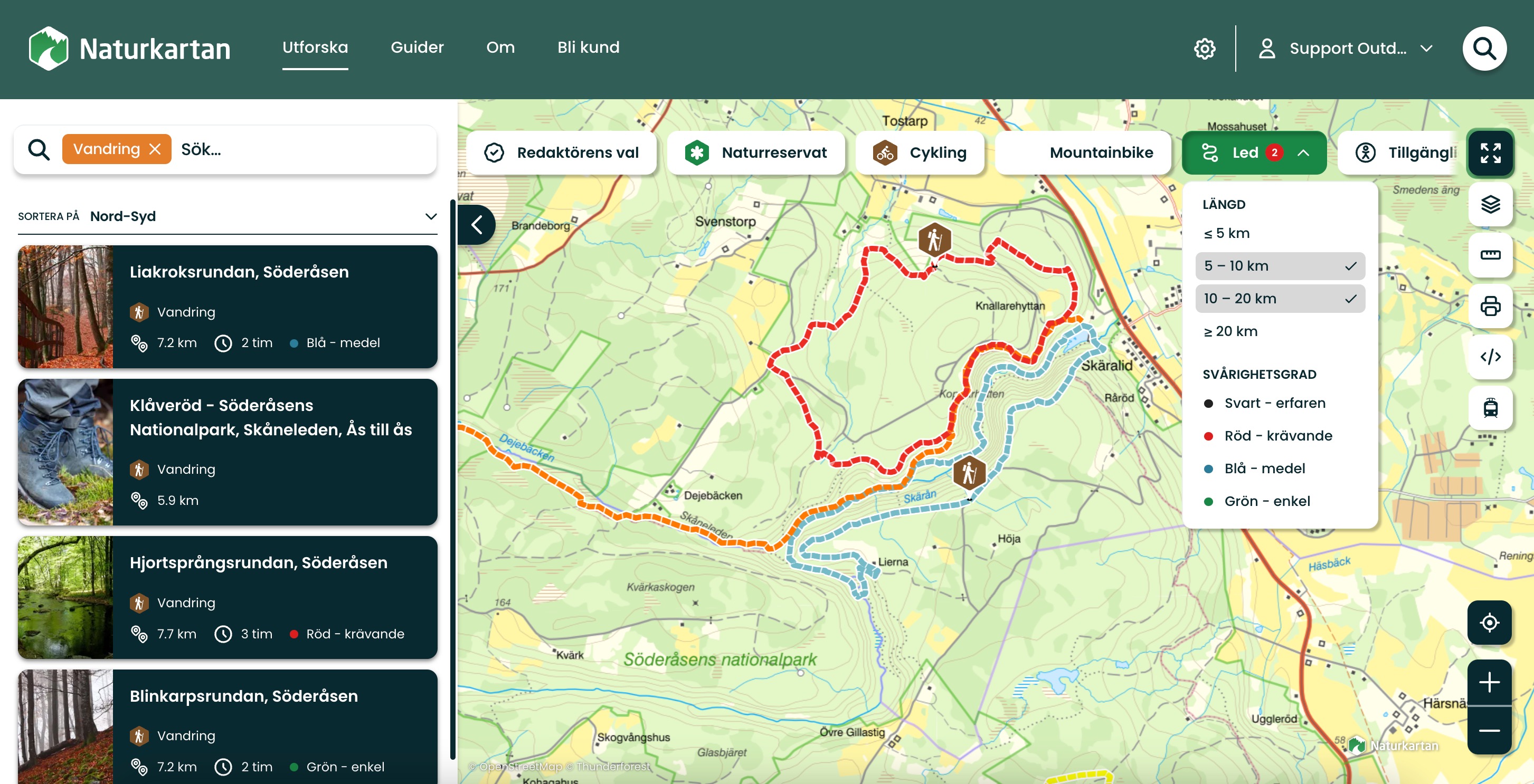This screenshot has height=784, width=1534.
Task: Click the Thunderforest attribution link
Action: click(x=608, y=767)
